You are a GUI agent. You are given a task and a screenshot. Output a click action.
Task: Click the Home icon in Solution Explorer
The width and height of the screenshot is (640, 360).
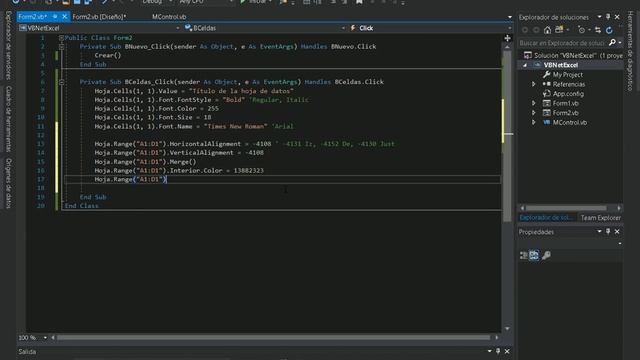tap(547, 30)
